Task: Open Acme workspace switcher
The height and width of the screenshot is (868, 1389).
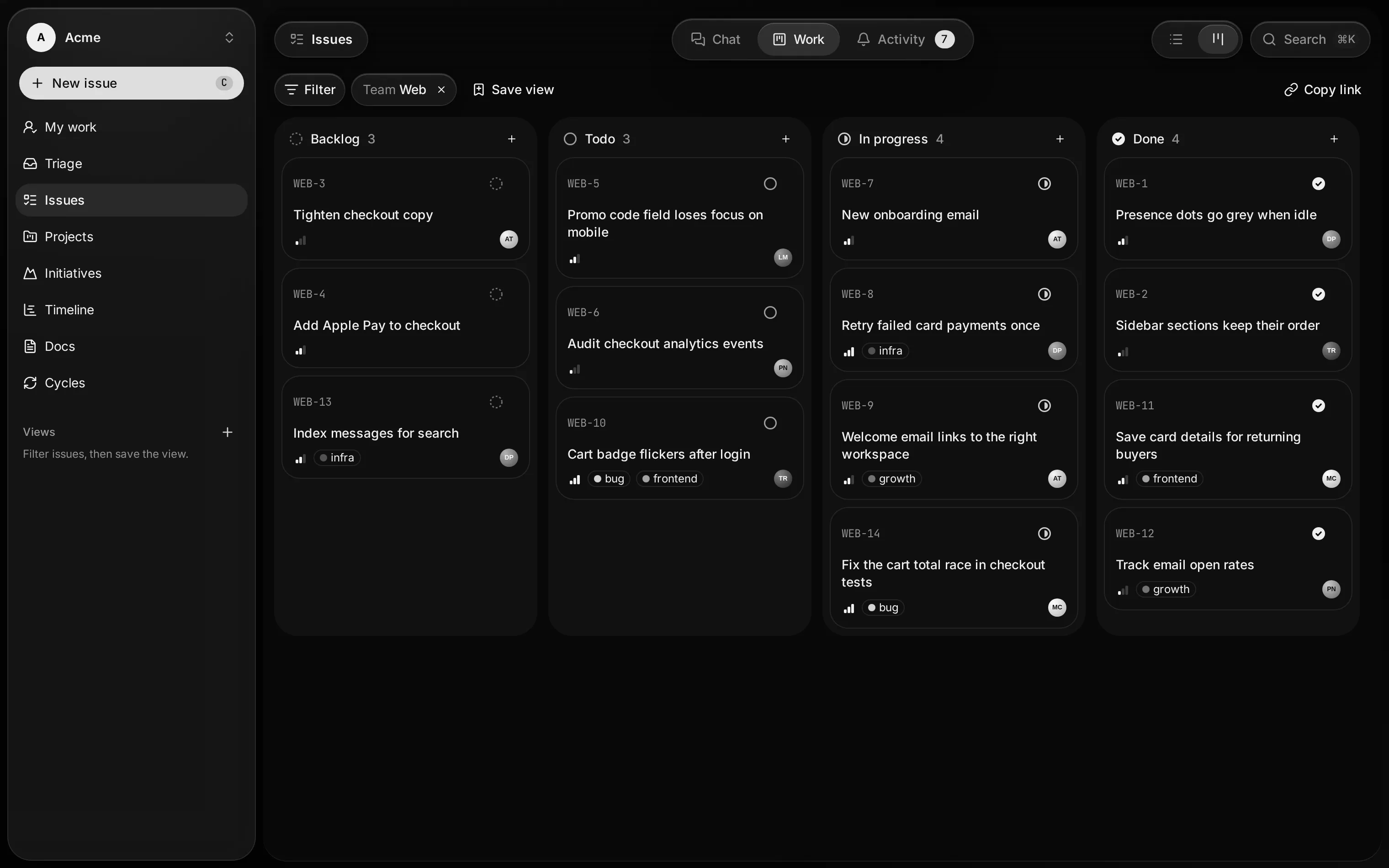Action: point(132,37)
